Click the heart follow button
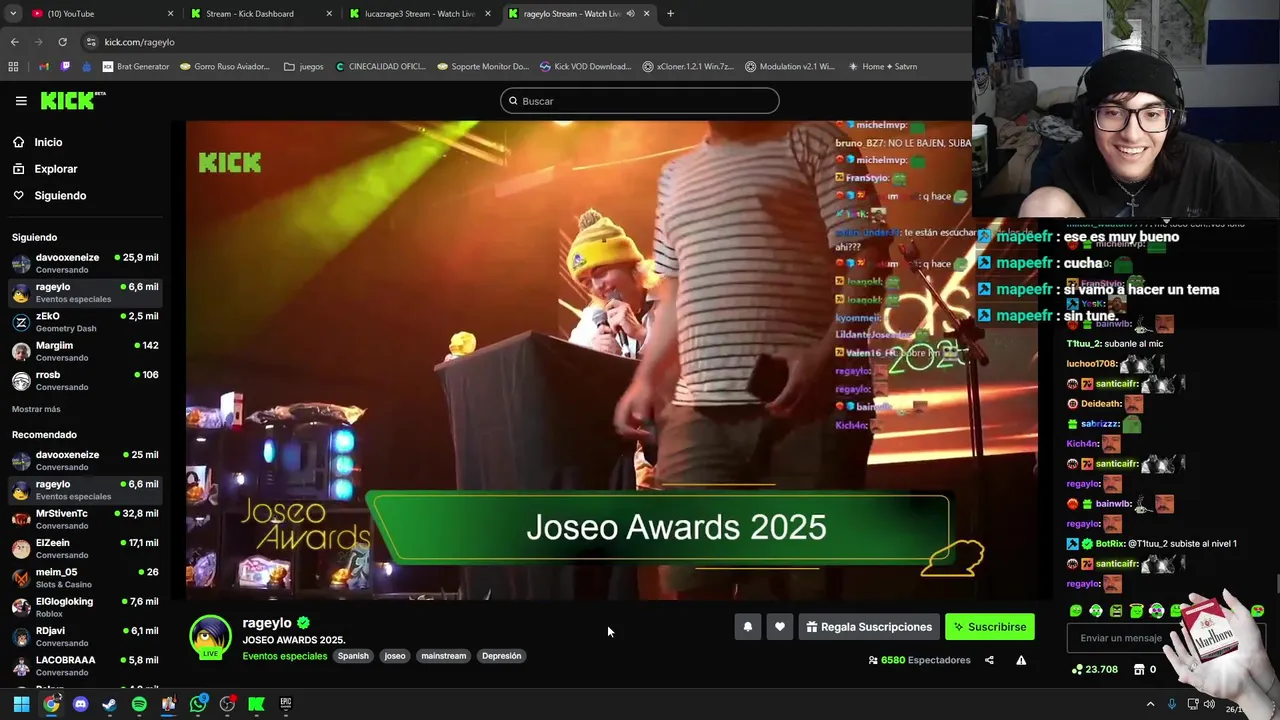Image resolution: width=1280 pixels, height=720 pixels. (x=780, y=627)
